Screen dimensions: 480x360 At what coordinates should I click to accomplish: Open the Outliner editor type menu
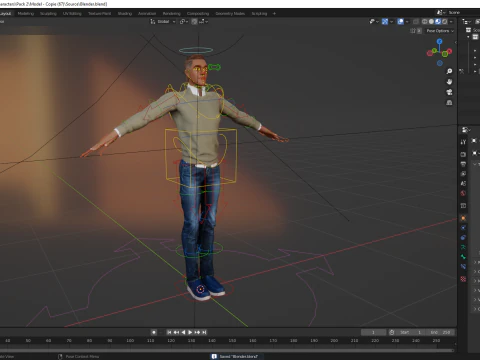coord(466,22)
